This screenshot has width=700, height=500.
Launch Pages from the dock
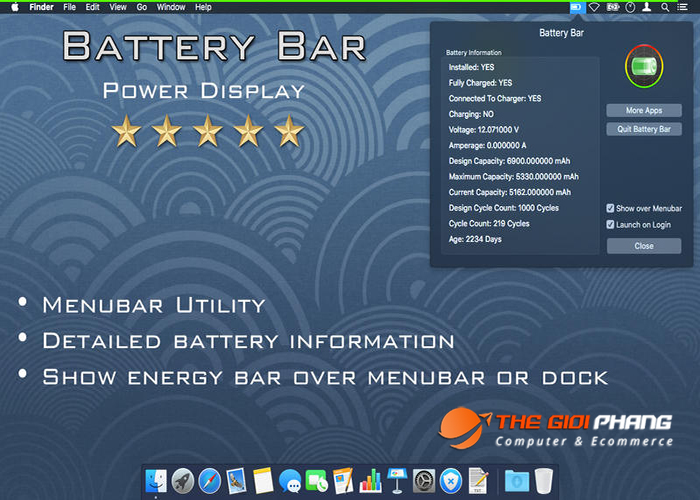pyautogui.click(x=343, y=480)
